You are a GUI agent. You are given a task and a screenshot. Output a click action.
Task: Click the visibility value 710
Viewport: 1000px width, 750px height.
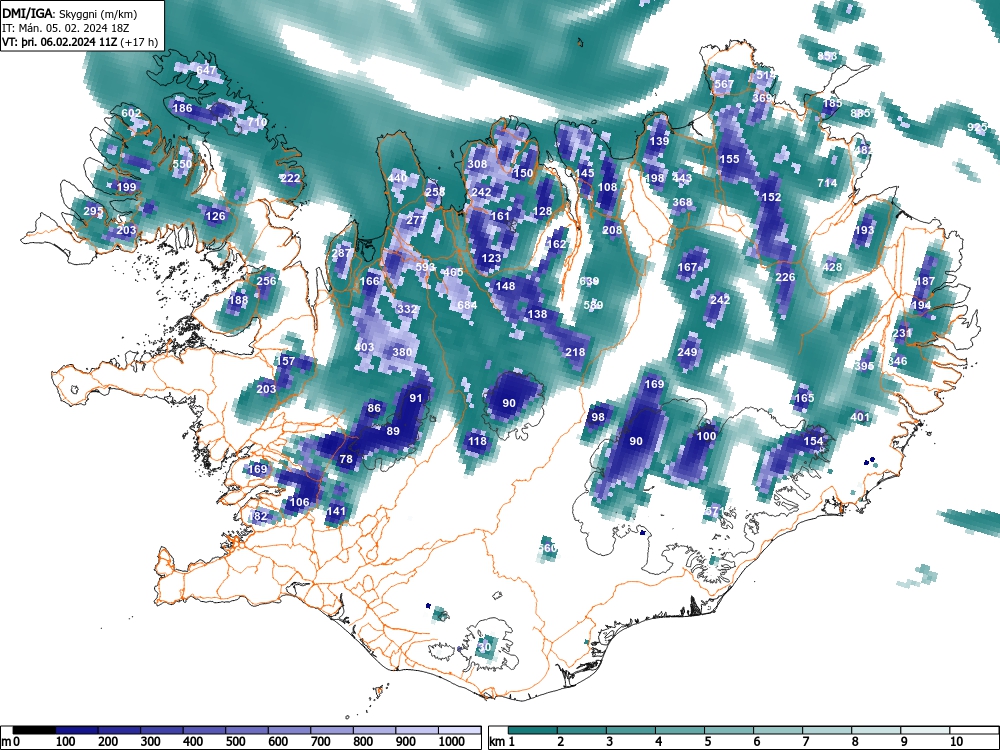(x=257, y=122)
